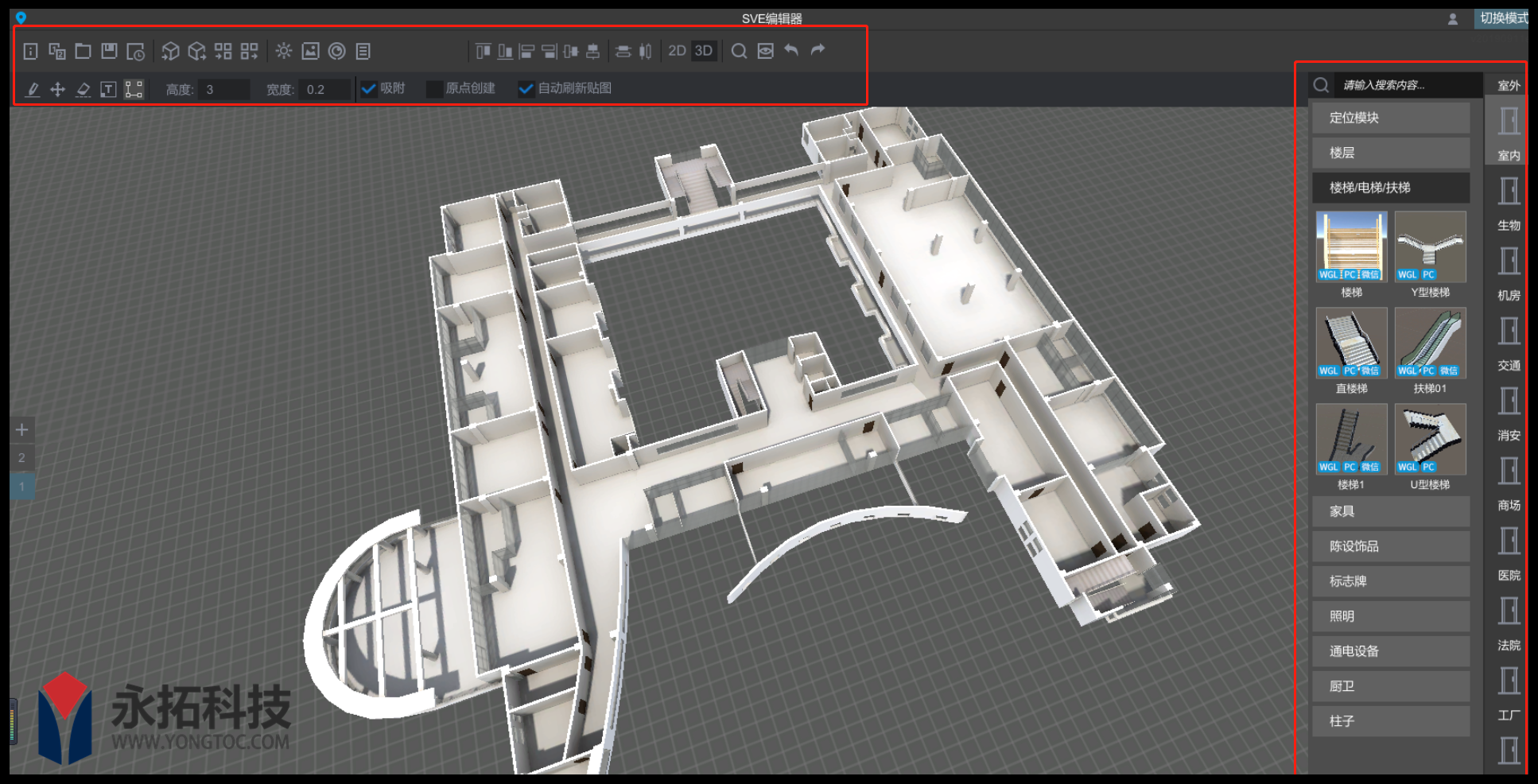Collapse the 楼梯/电梯/扶梯 category
1538x784 pixels.
[1390, 188]
